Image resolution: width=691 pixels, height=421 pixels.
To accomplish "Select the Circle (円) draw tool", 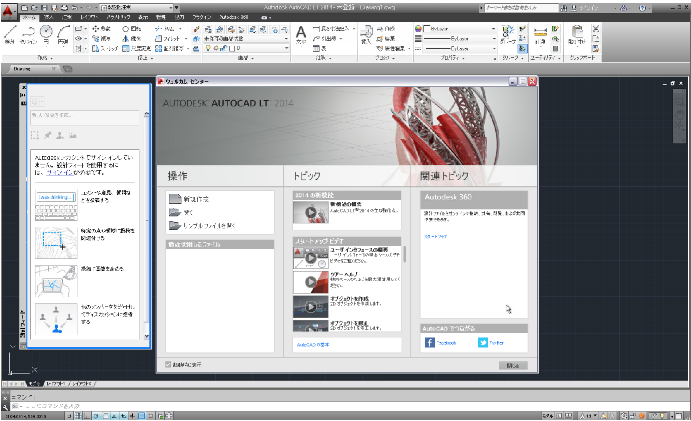I will point(46,35).
